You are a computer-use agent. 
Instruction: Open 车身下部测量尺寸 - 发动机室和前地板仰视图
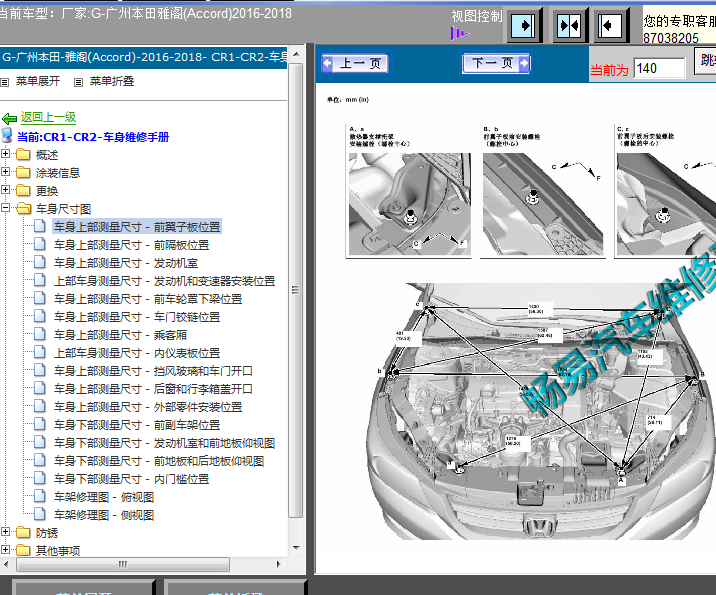pos(164,442)
